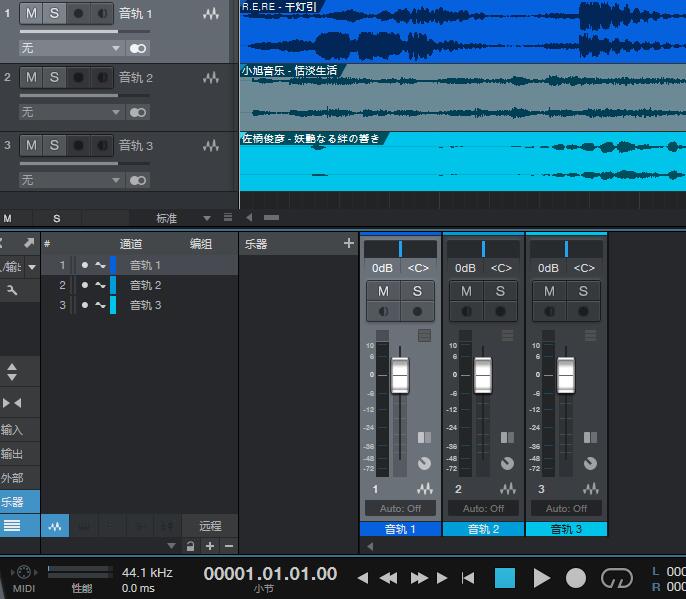Click the up/down arrows icon in mixer sidebar
The width and height of the screenshot is (686, 599).
pos(12,372)
